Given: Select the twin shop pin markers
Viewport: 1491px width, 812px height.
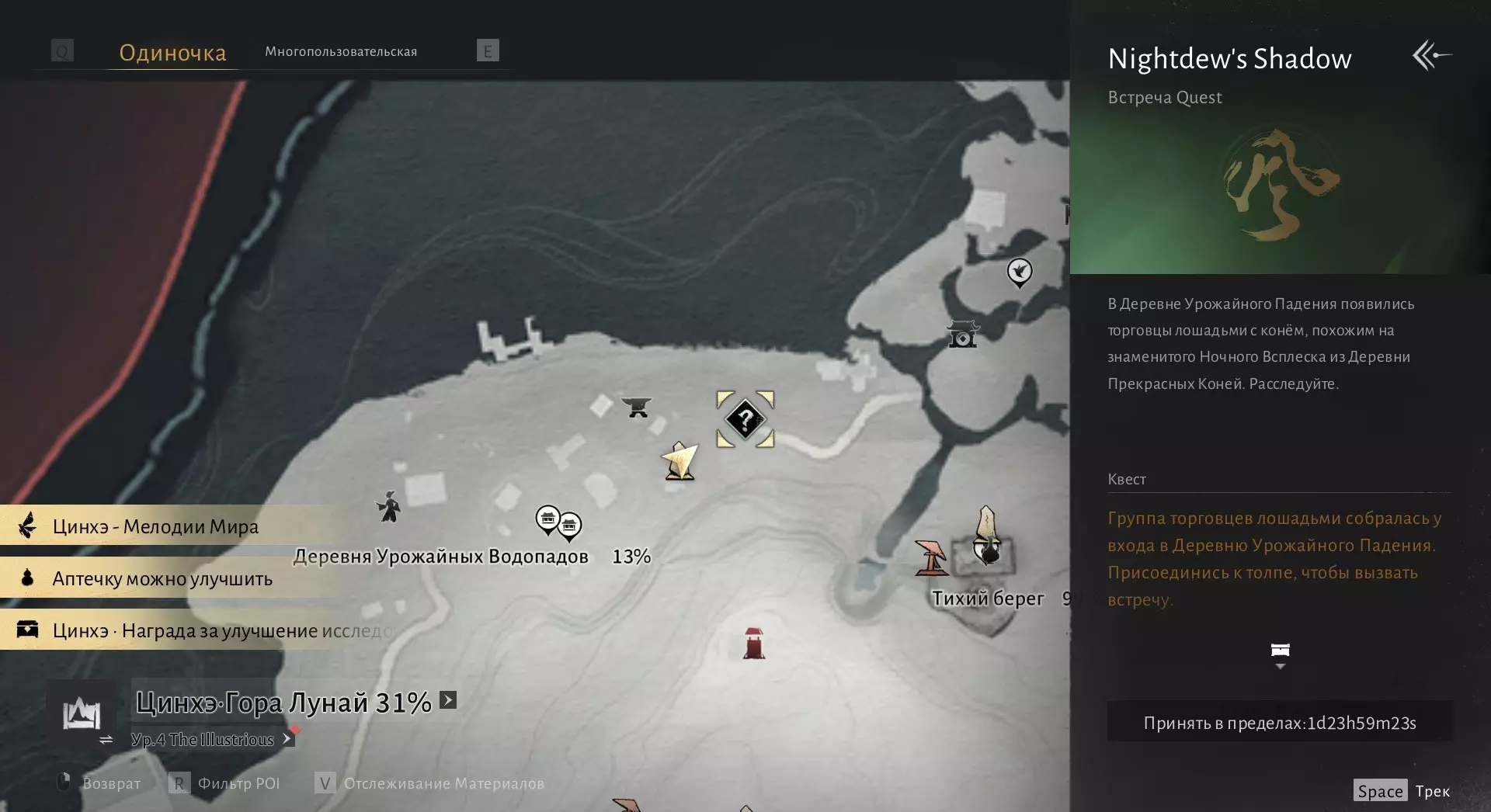Looking at the screenshot, I should click(x=559, y=522).
